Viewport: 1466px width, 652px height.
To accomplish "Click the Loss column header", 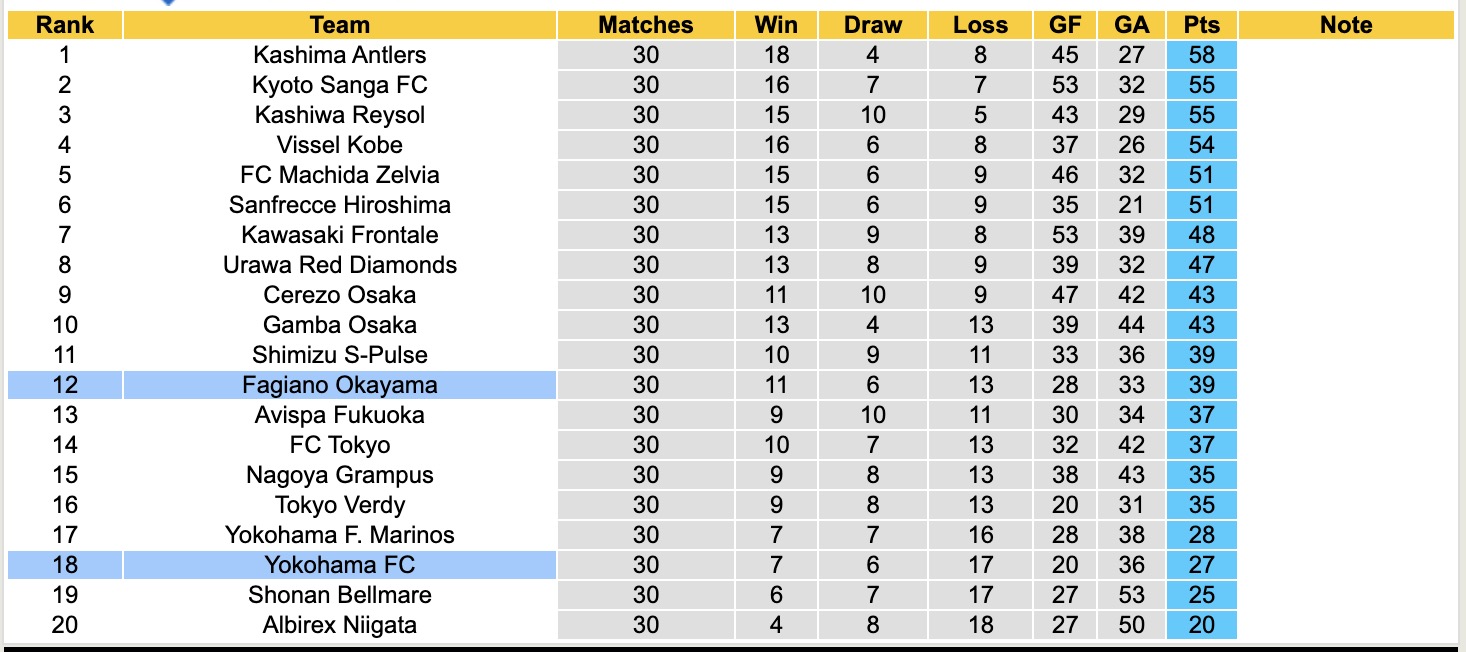I will (x=980, y=25).
